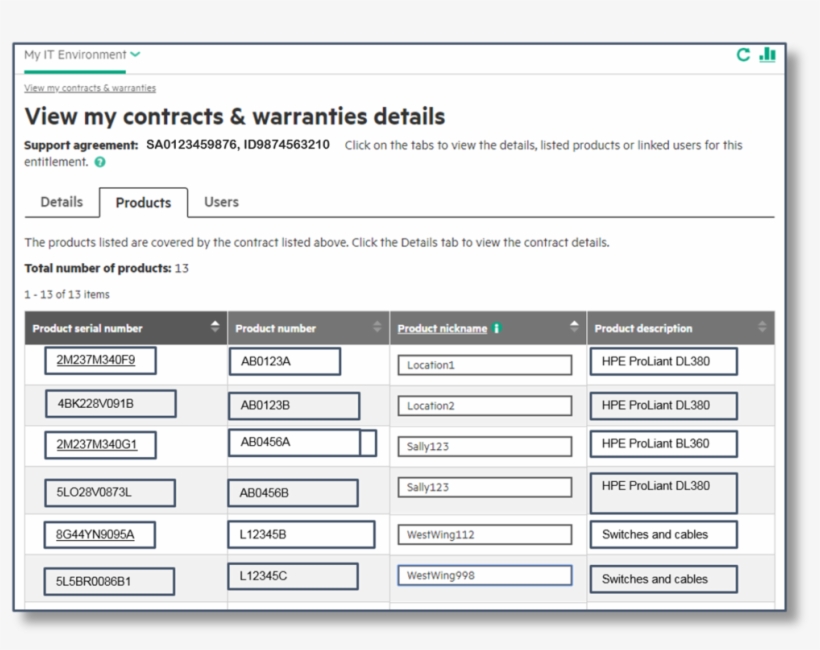Click the 1 - 13 of 13 items text
This screenshot has height=650, width=820.
click(x=67, y=294)
